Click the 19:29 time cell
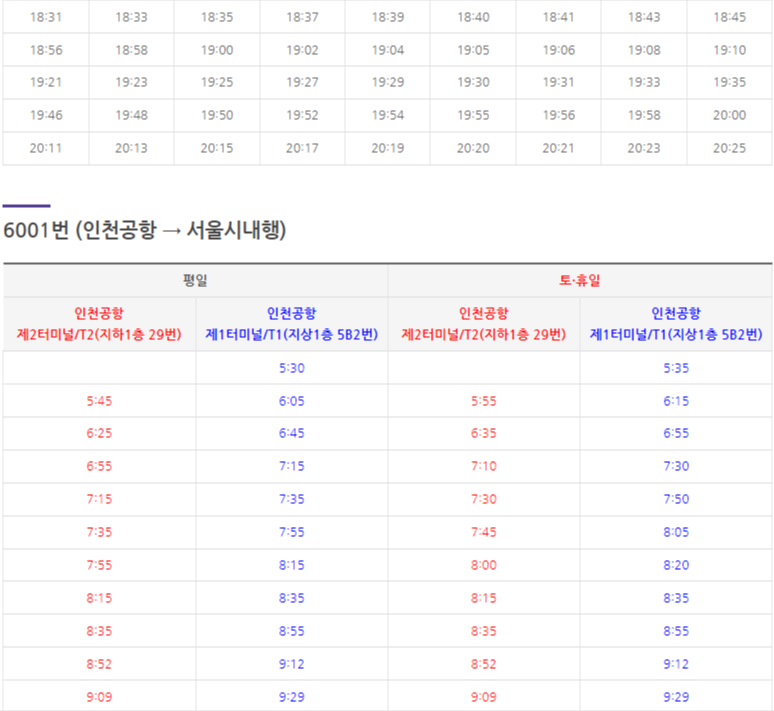 (387, 82)
